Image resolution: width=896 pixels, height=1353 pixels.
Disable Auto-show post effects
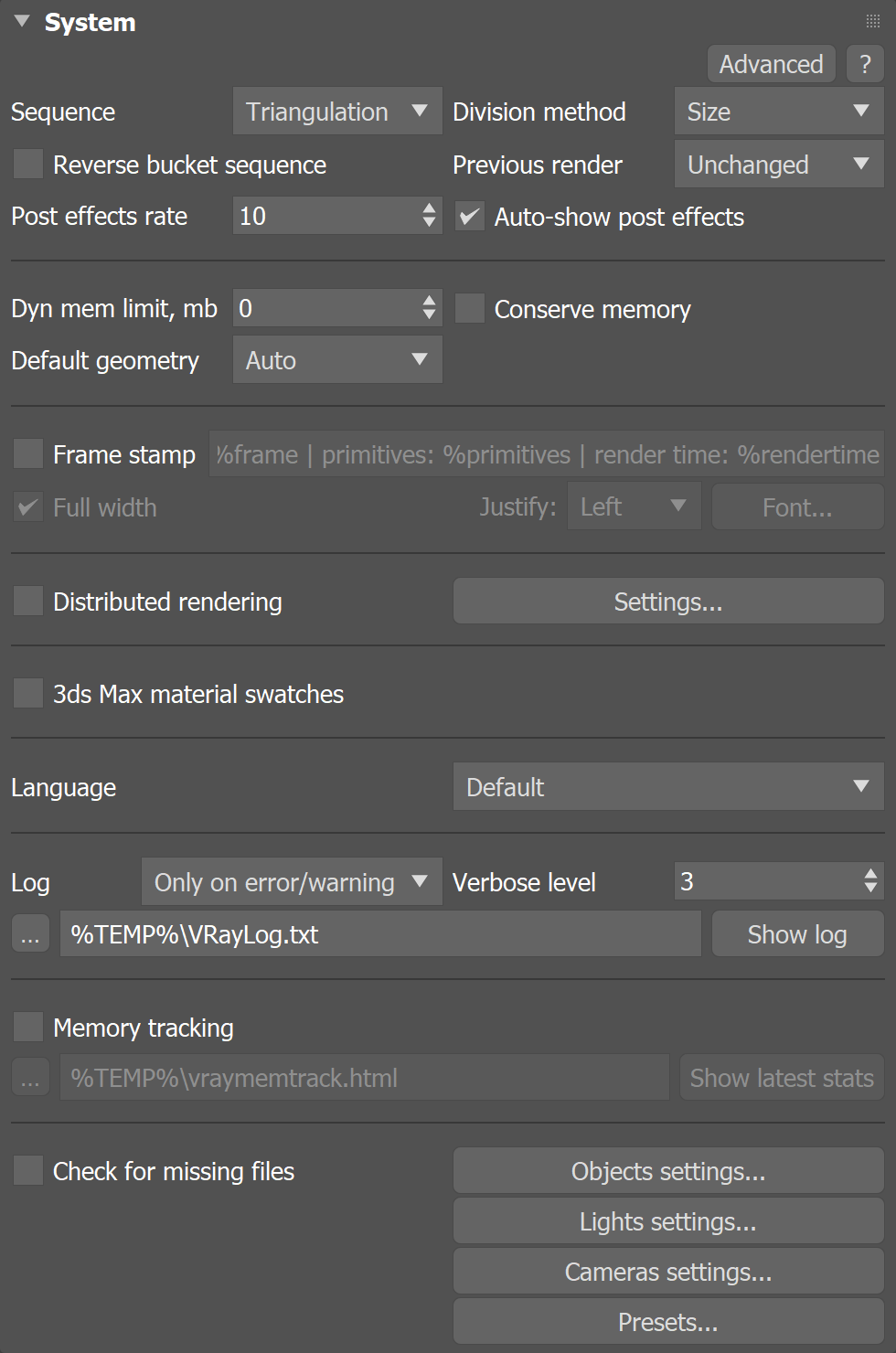(x=469, y=217)
